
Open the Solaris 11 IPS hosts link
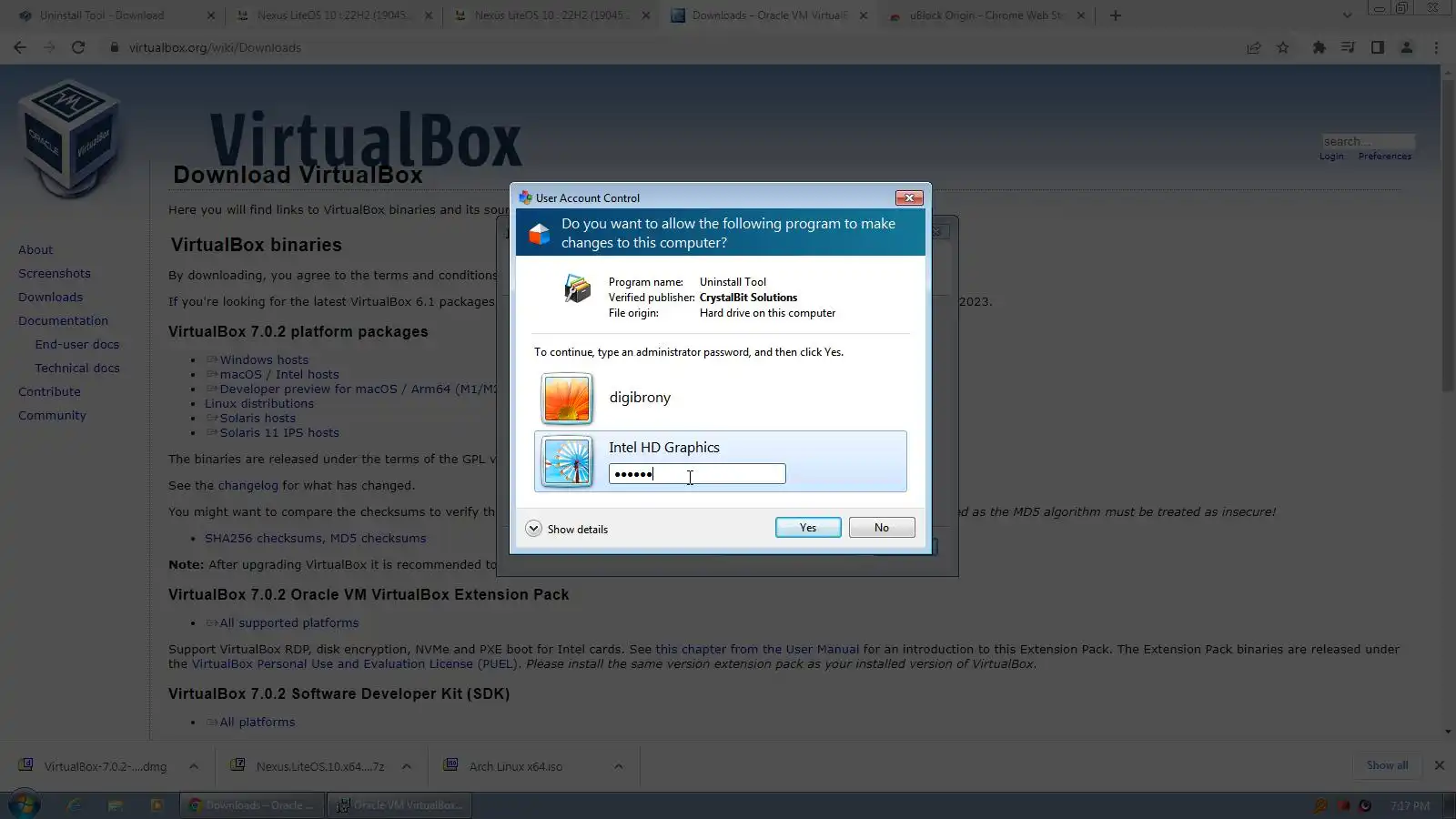(279, 433)
